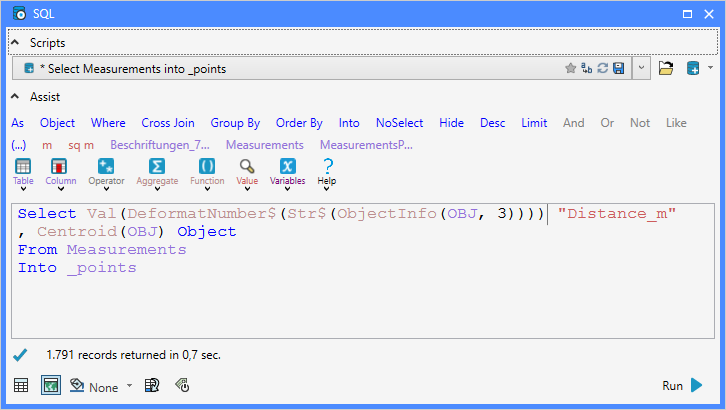Click the Like operator link
Image resolution: width=726 pixels, height=410 pixels.
coord(676,123)
